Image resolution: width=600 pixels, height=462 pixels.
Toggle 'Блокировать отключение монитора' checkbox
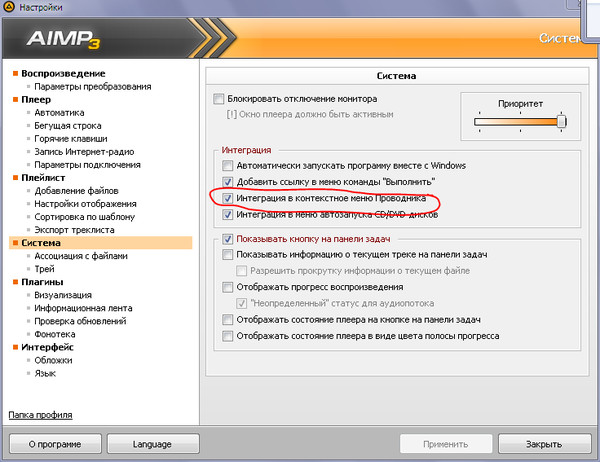click(x=218, y=99)
